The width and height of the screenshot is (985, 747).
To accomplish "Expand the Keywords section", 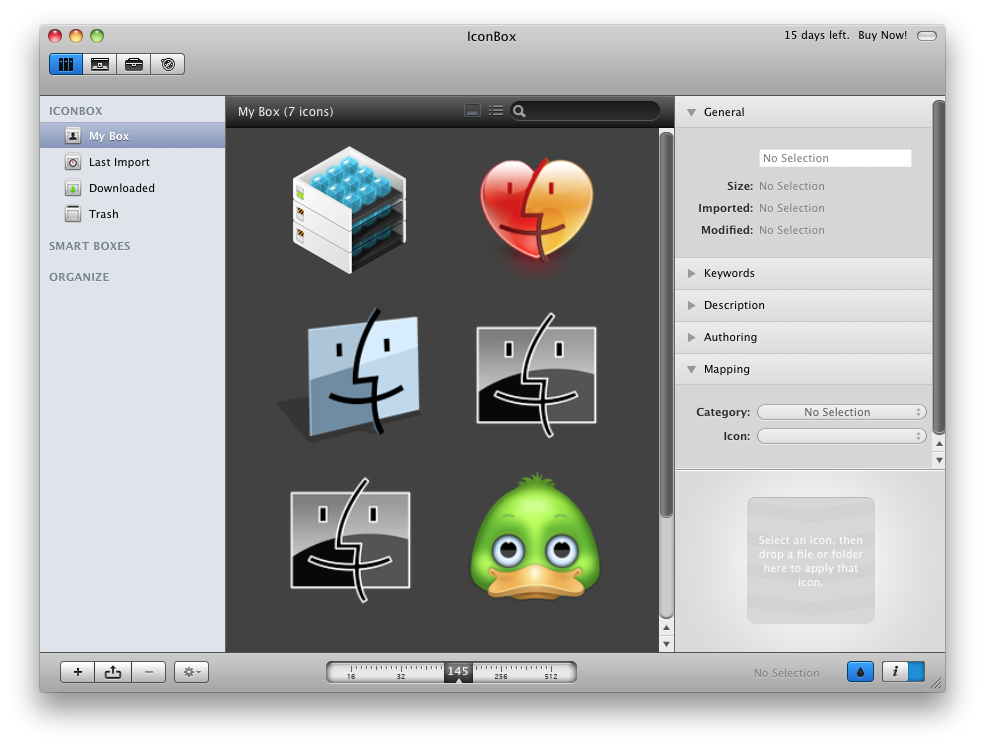I will (692, 273).
